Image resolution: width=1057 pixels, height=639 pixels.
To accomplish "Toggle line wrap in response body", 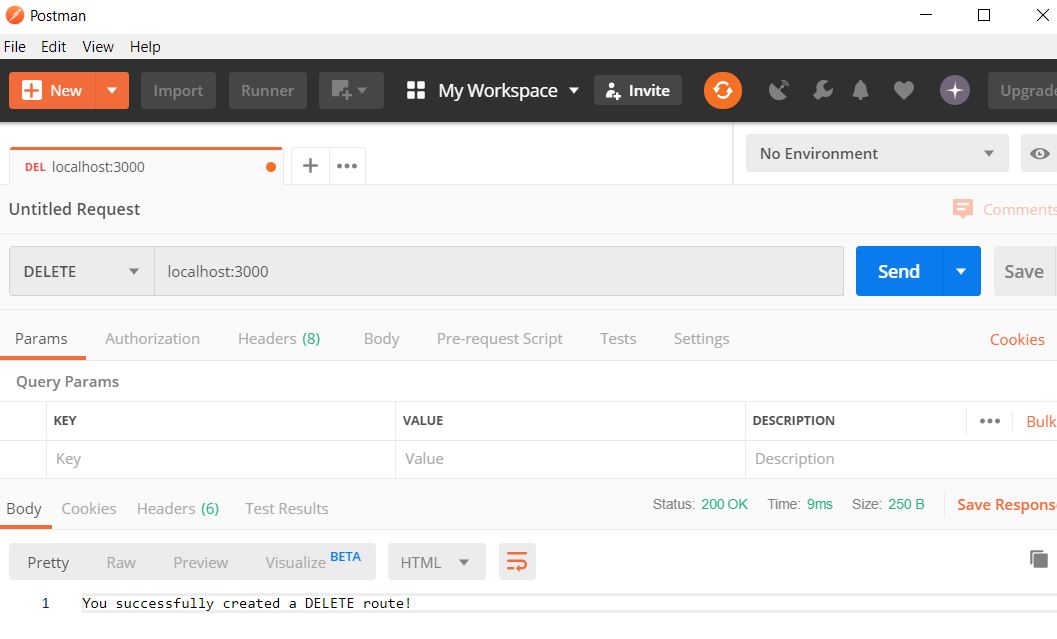I will (517, 561).
